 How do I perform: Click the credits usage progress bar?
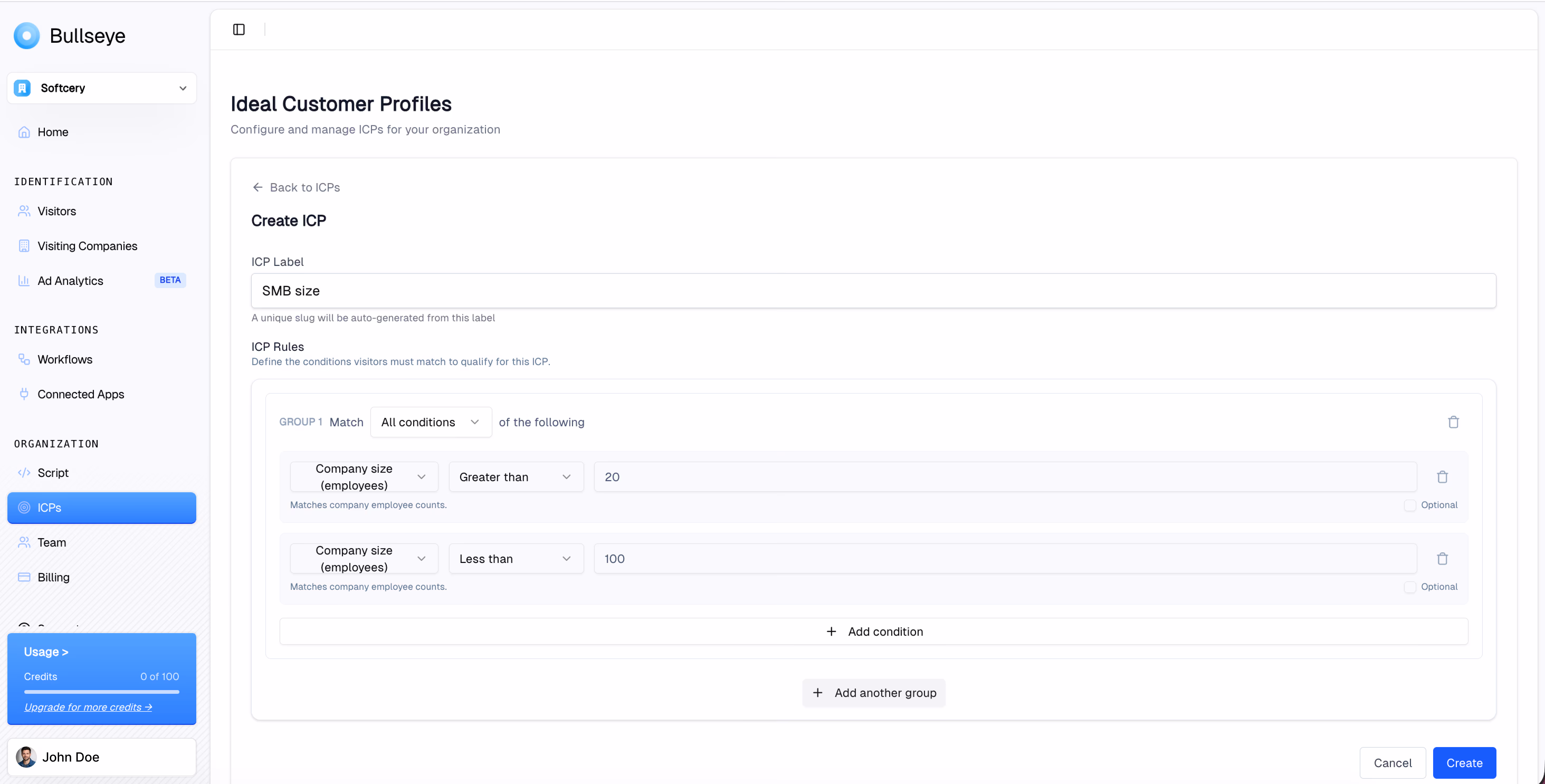click(101, 692)
